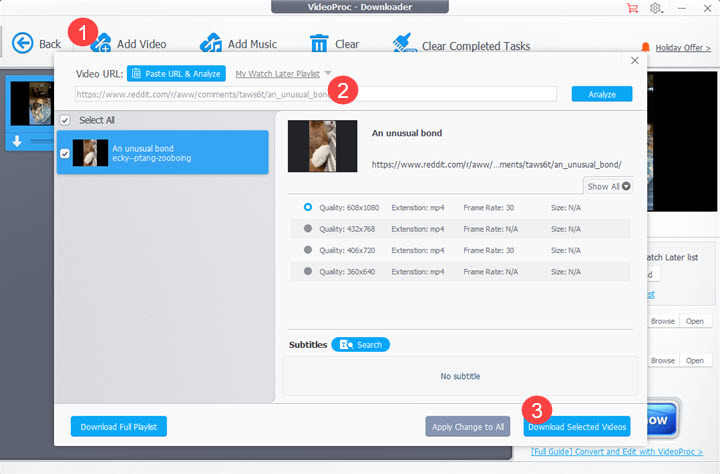Image resolution: width=720 pixels, height=474 pixels.
Task: Click the Clear Completed Tasks brush icon
Action: coord(404,43)
